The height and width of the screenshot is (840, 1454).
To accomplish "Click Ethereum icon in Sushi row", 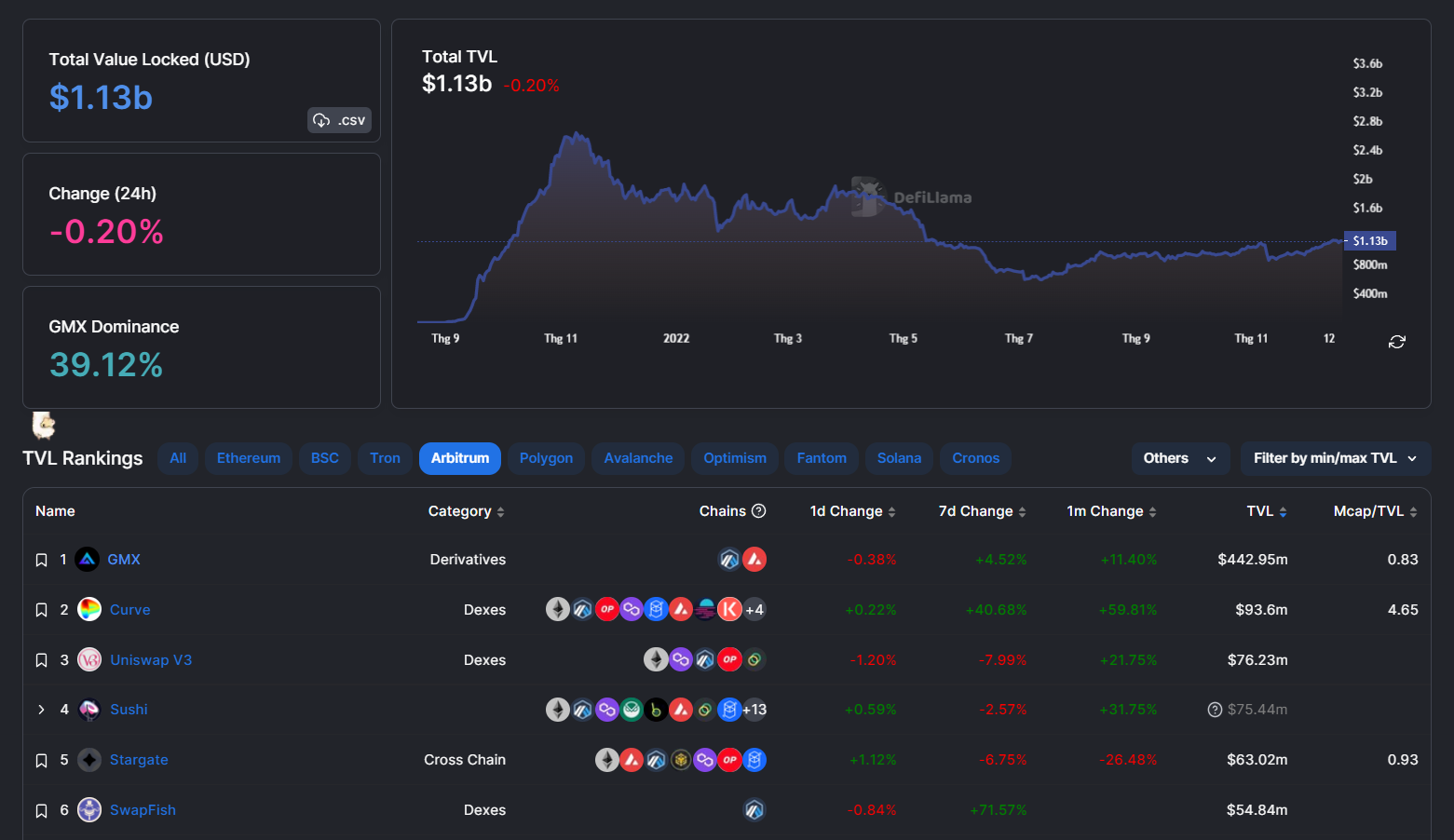I will pyautogui.click(x=557, y=710).
